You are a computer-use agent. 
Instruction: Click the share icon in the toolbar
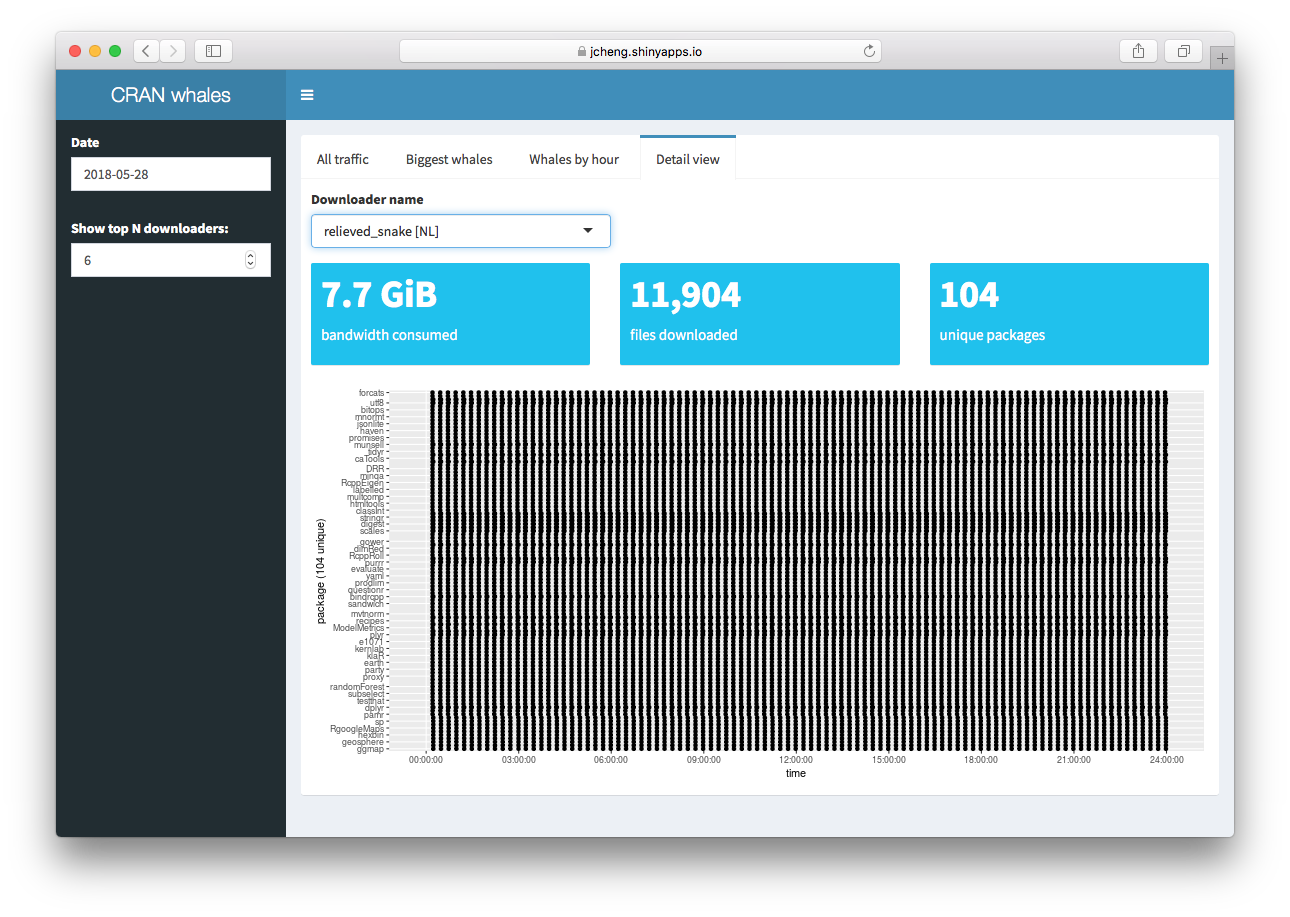[x=1138, y=50]
